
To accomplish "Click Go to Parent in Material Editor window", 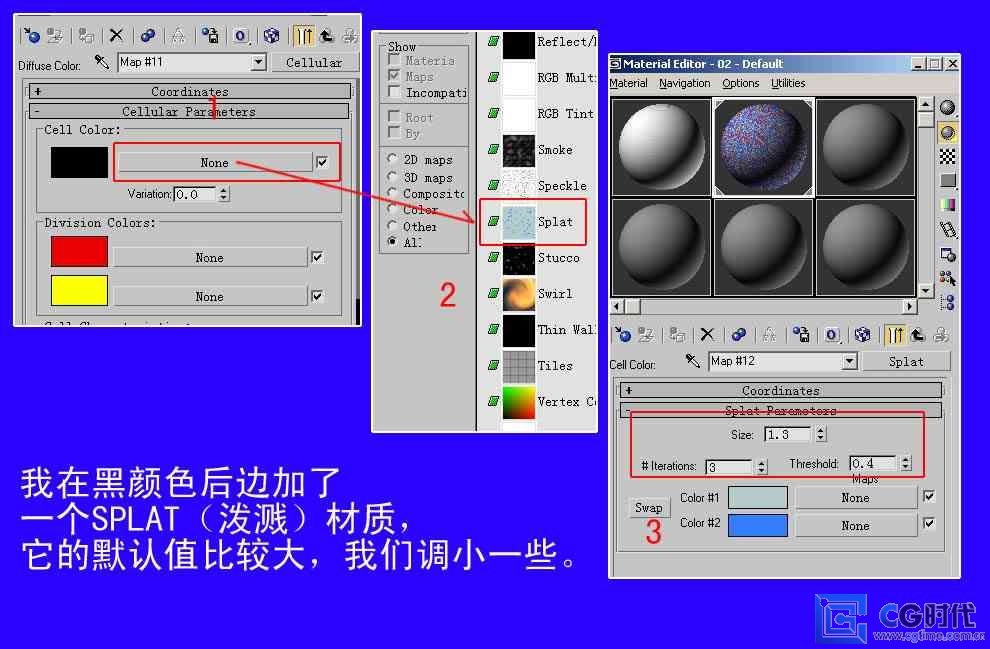I will pyautogui.click(x=918, y=335).
